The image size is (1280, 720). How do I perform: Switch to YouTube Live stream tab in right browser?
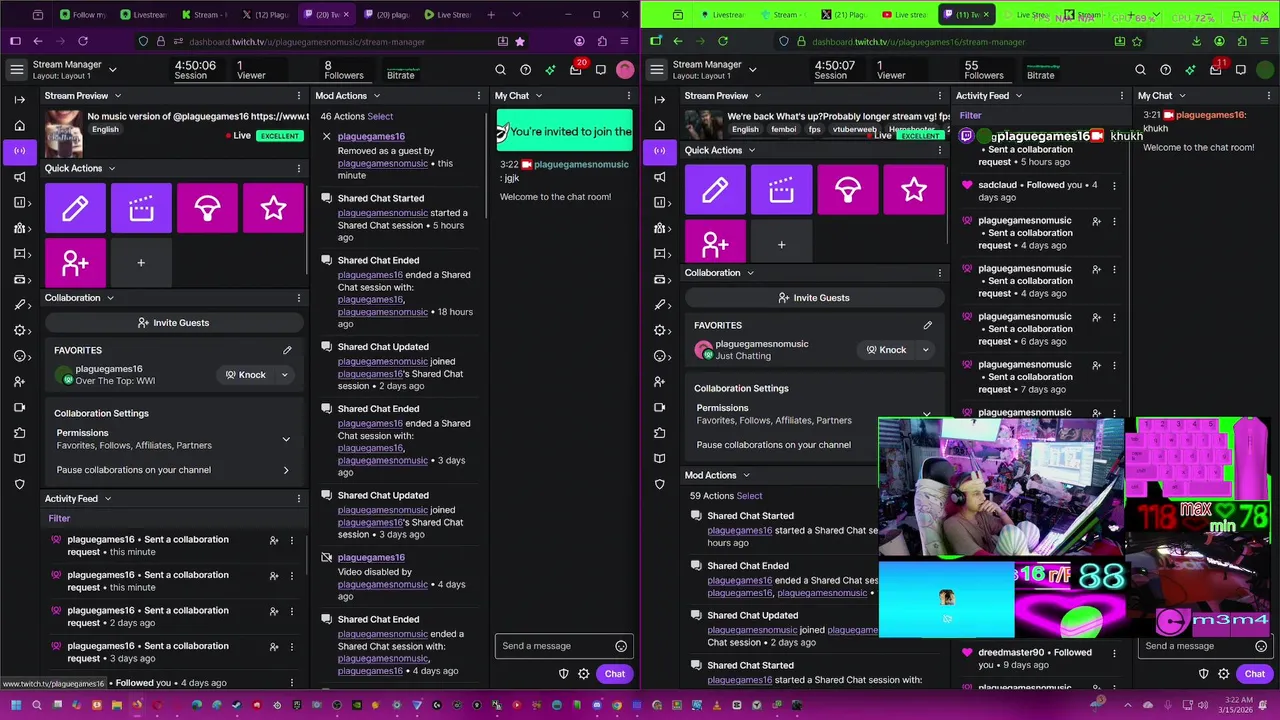click(x=905, y=15)
